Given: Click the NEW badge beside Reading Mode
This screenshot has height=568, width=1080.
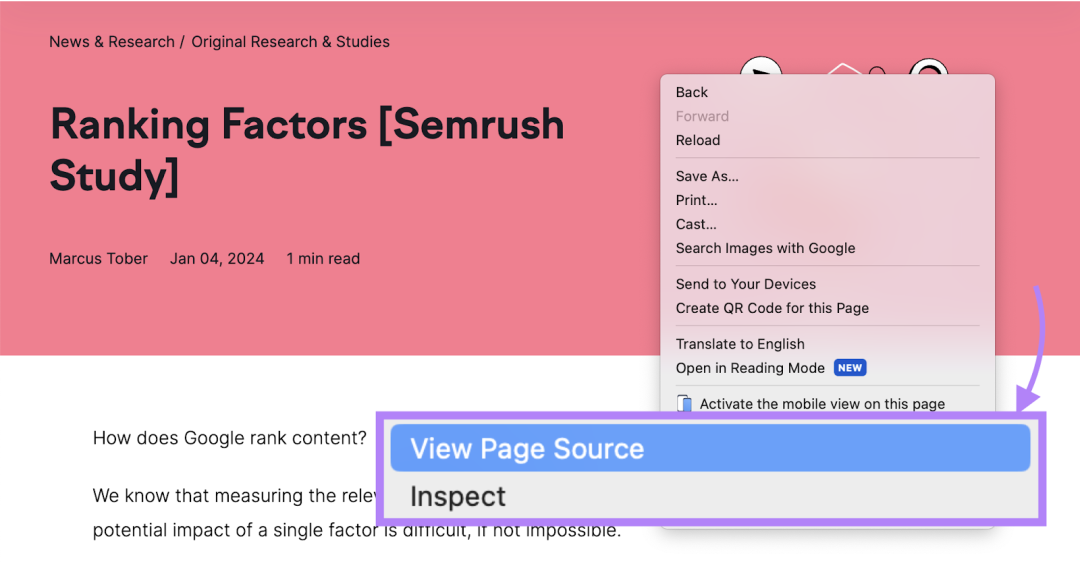Looking at the screenshot, I should [x=850, y=368].
